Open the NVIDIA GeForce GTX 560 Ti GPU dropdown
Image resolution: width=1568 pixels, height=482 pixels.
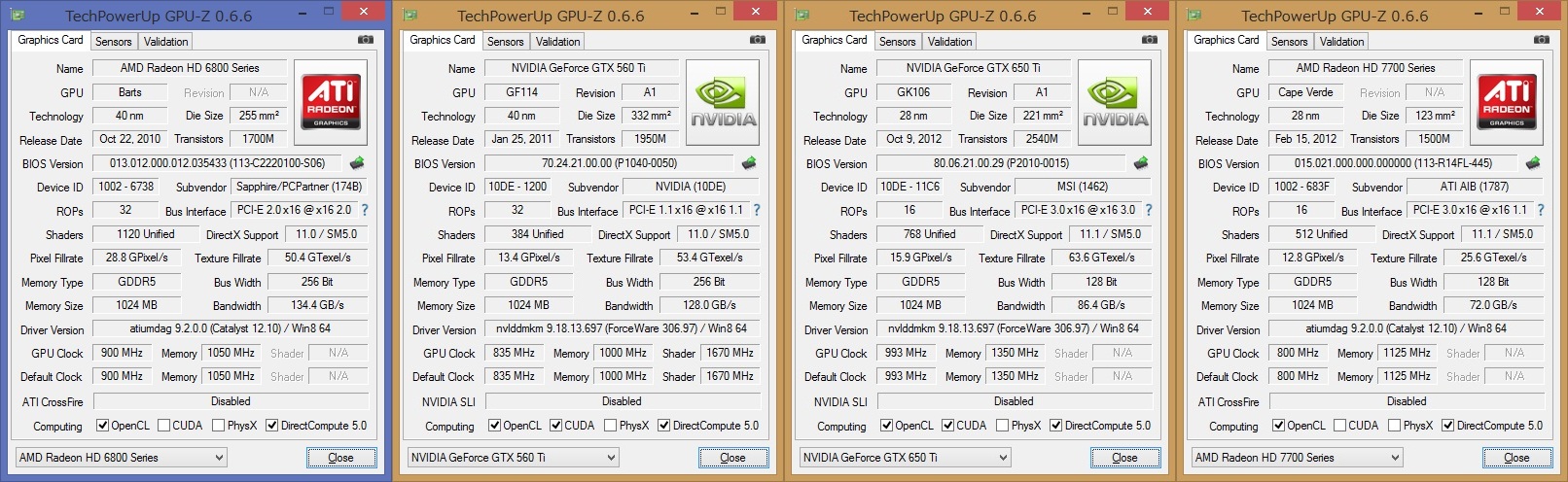point(514,457)
